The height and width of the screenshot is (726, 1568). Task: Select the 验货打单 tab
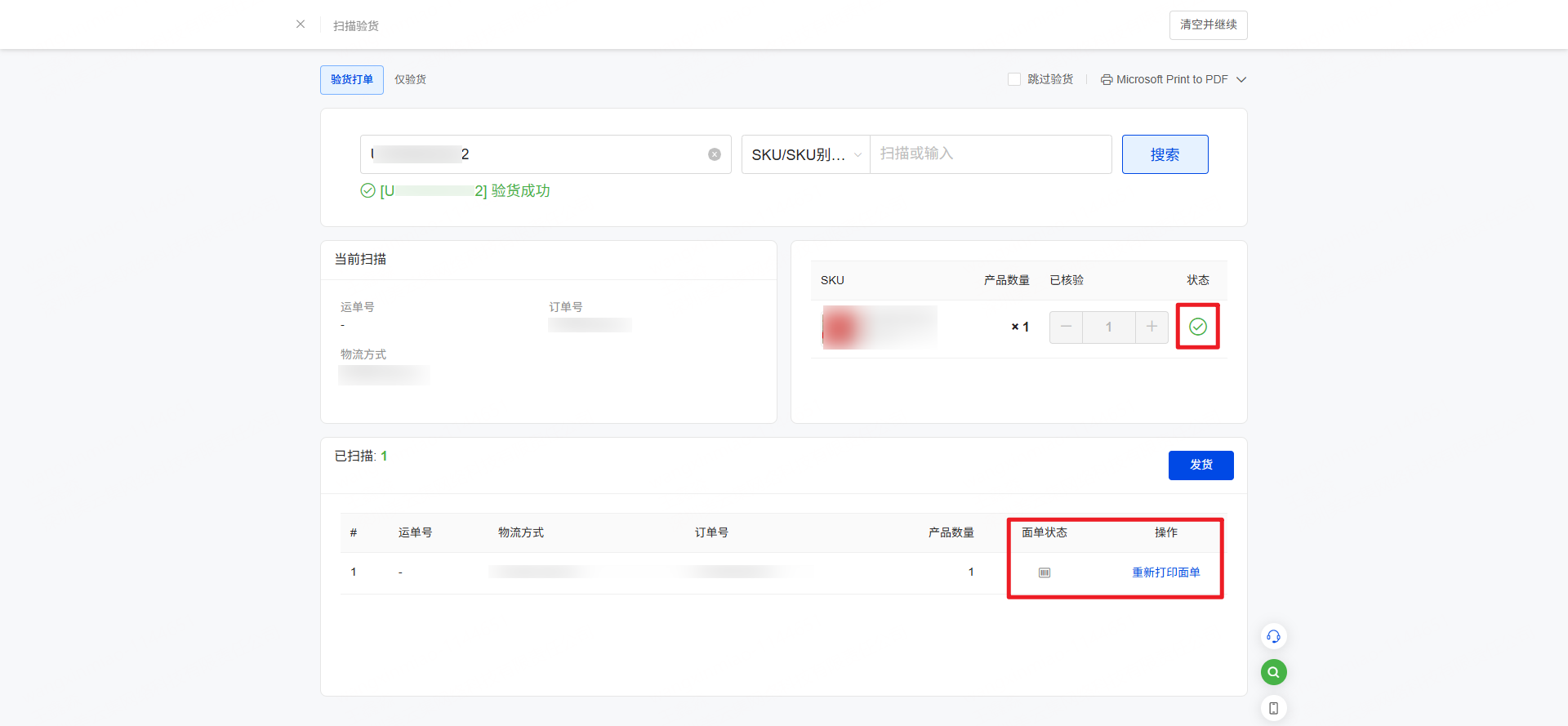[x=352, y=79]
